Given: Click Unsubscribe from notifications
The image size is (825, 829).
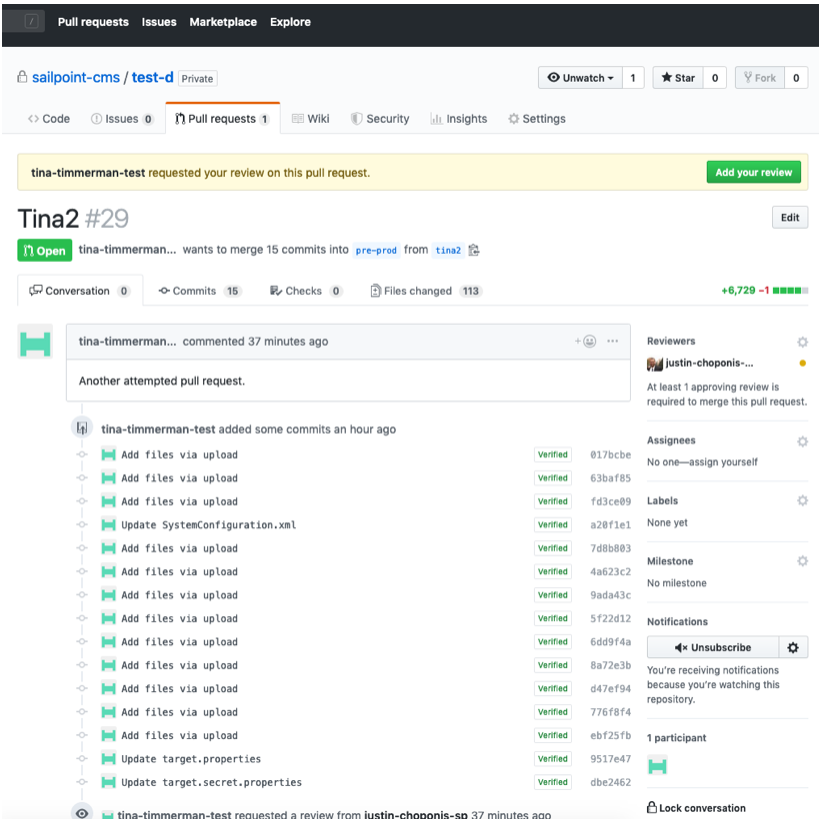Looking at the screenshot, I should click(712, 647).
